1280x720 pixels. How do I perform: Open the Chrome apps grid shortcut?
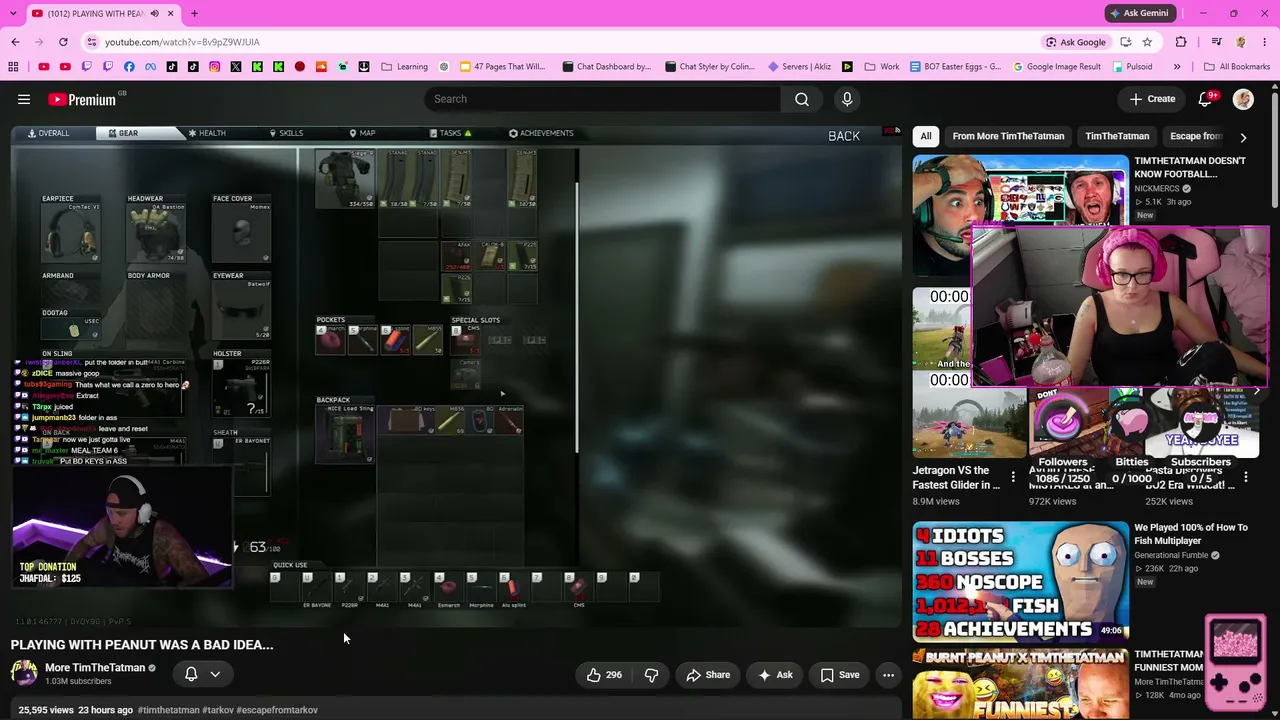(13, 67)
